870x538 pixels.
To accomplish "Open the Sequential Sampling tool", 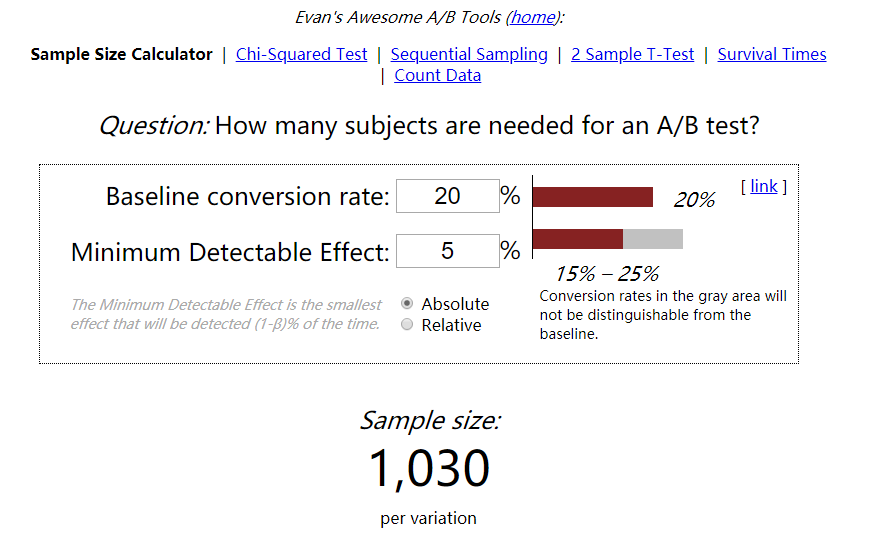I will tap(469, 54).
